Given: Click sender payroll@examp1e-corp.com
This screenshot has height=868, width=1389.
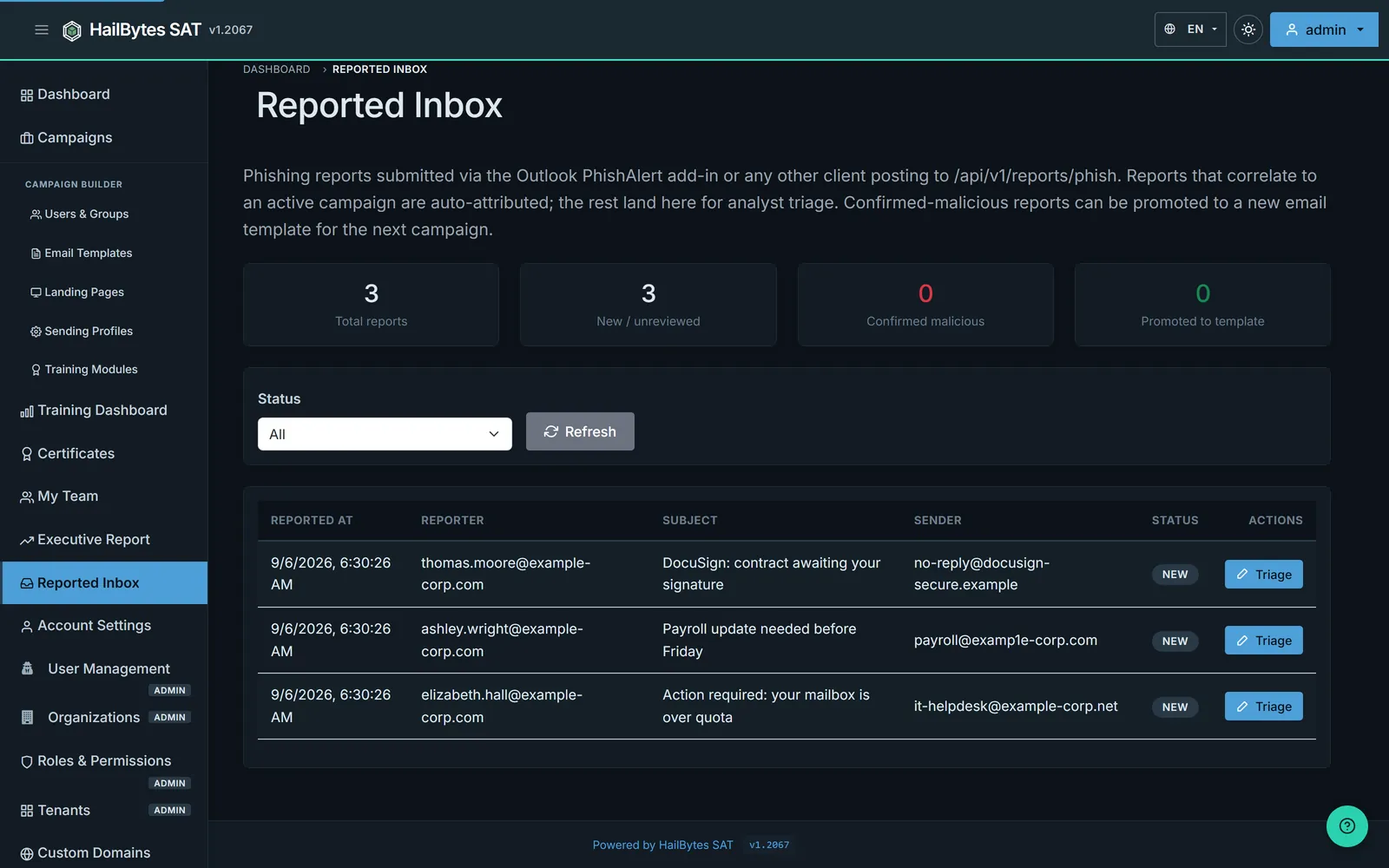Looking at the screenshot, I should click(x=1005, y=641).
